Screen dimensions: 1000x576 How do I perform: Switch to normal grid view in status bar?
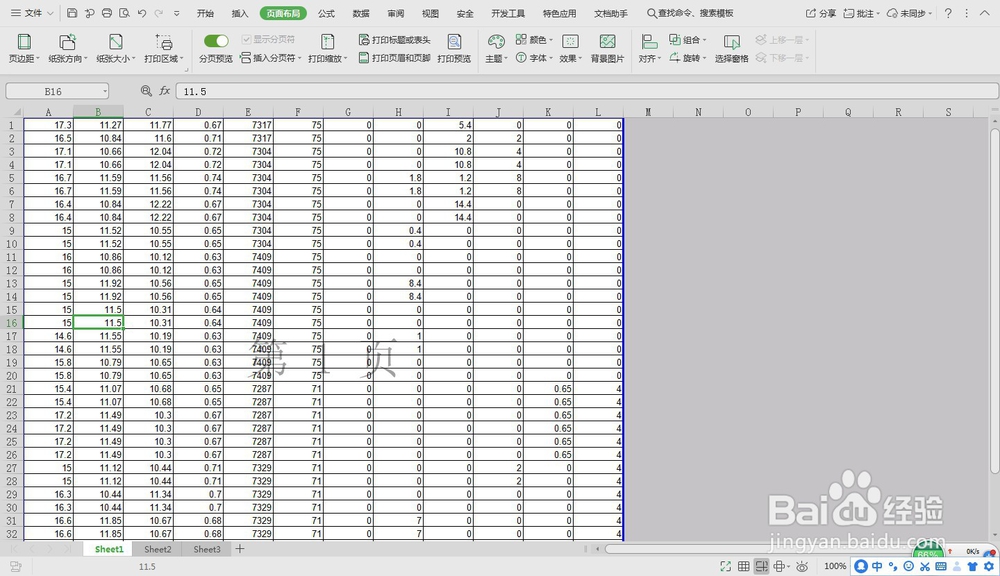click(744, 566)
